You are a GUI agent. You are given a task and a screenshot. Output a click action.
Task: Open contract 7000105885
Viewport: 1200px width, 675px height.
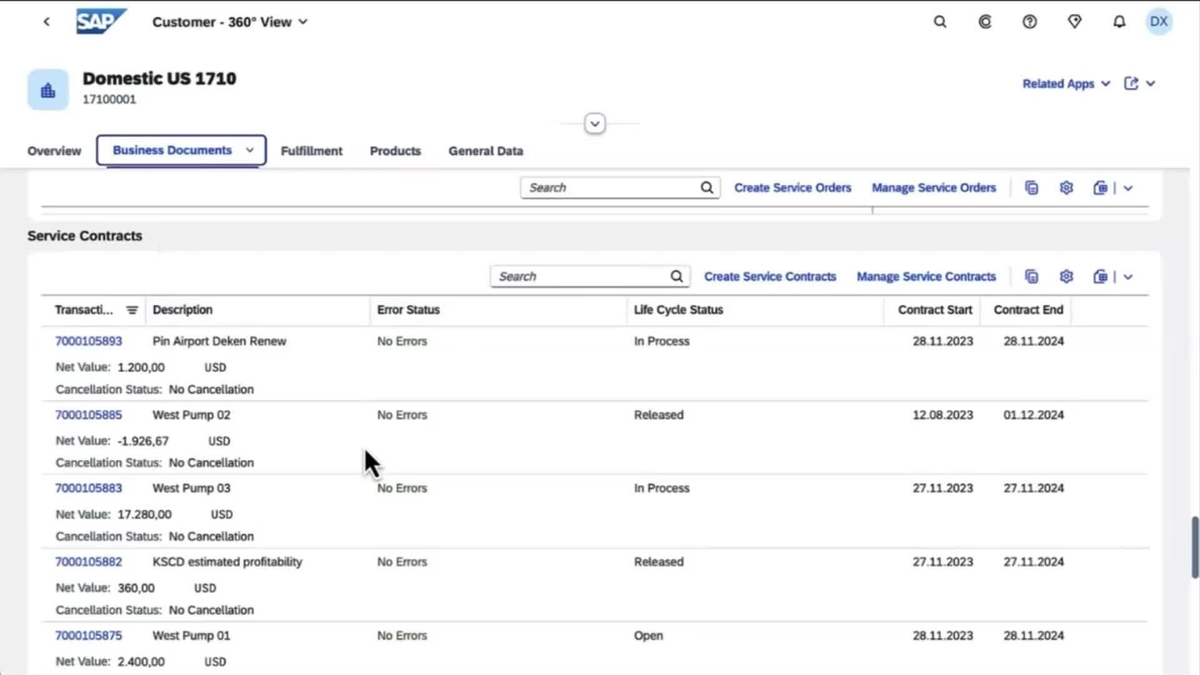point(88,415)
